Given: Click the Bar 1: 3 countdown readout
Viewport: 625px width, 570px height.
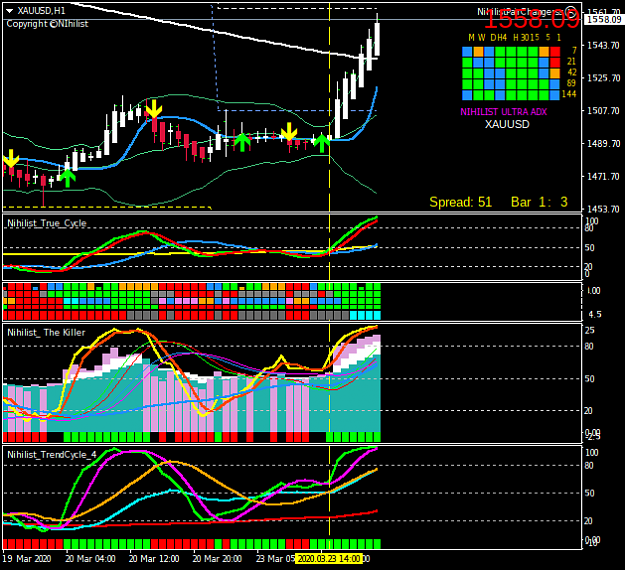Looking at the screenshot, I should pyautogui.click(x=539, y=202).
